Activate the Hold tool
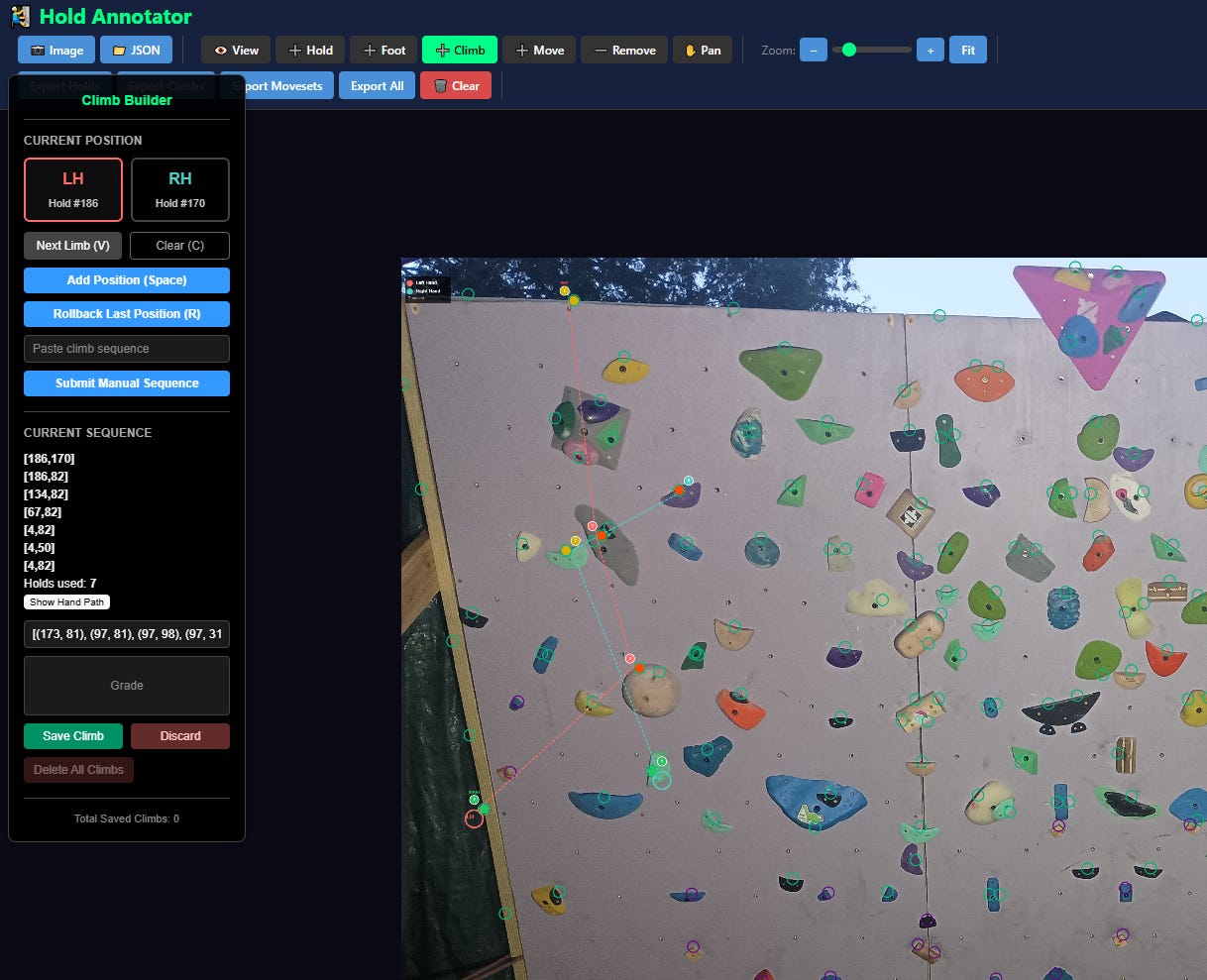This screenshot has width=1207, height=980. pyautogui.click(x=310, y=50)
